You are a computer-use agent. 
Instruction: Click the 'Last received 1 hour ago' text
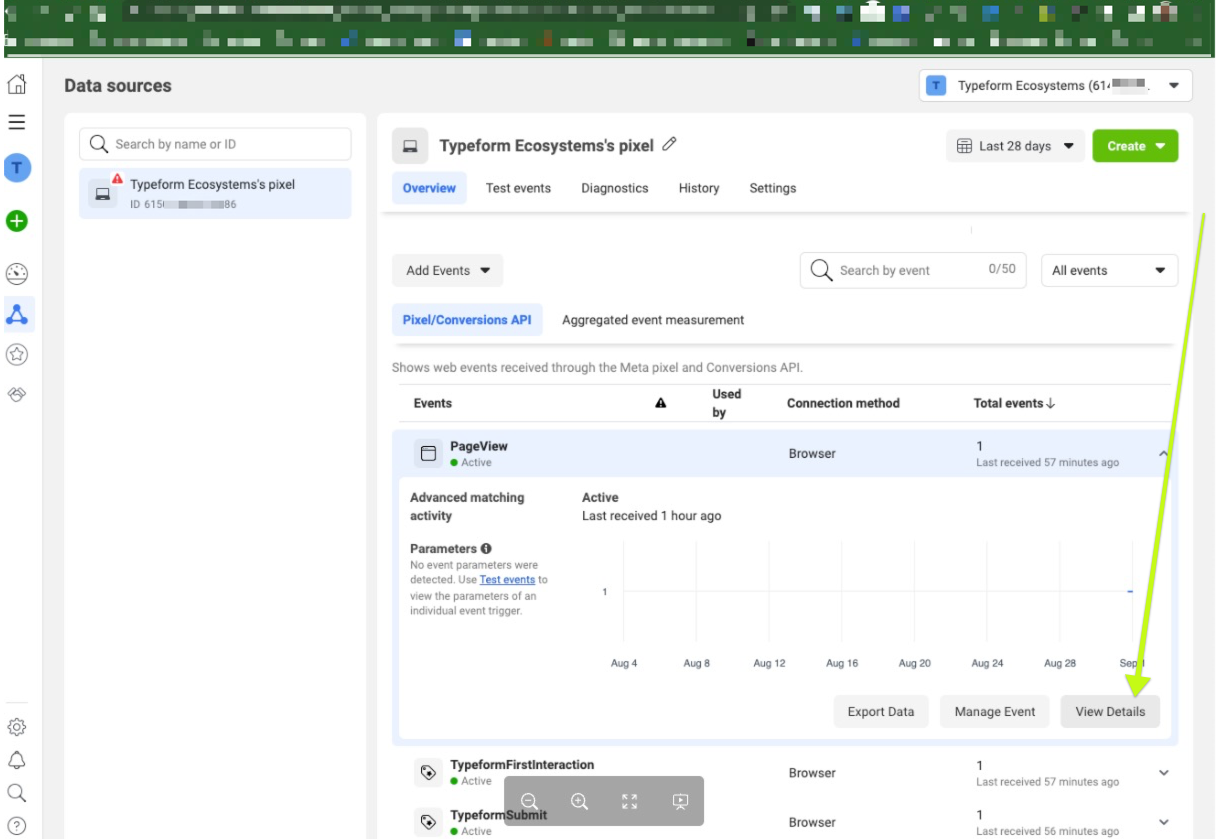pyautogui.click(x=651, y=516)
